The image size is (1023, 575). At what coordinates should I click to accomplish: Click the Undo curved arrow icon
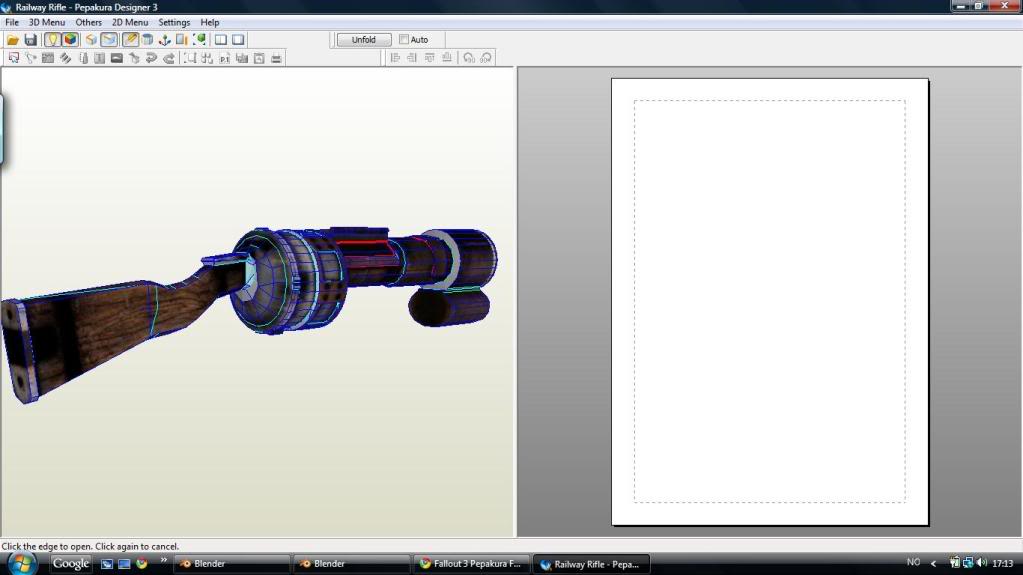coord(151,58)
